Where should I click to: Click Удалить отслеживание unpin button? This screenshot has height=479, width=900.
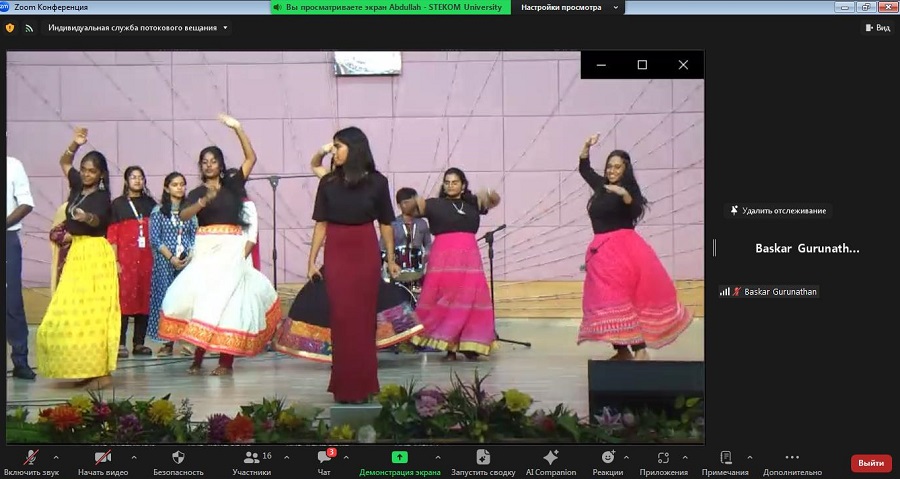tap(778, 211)
